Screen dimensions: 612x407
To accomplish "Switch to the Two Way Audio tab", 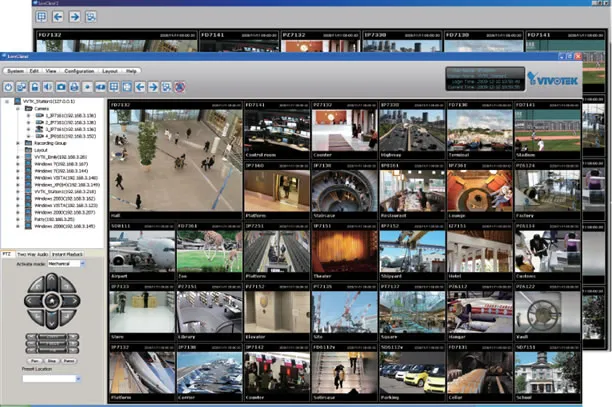I will coord(32,254).
